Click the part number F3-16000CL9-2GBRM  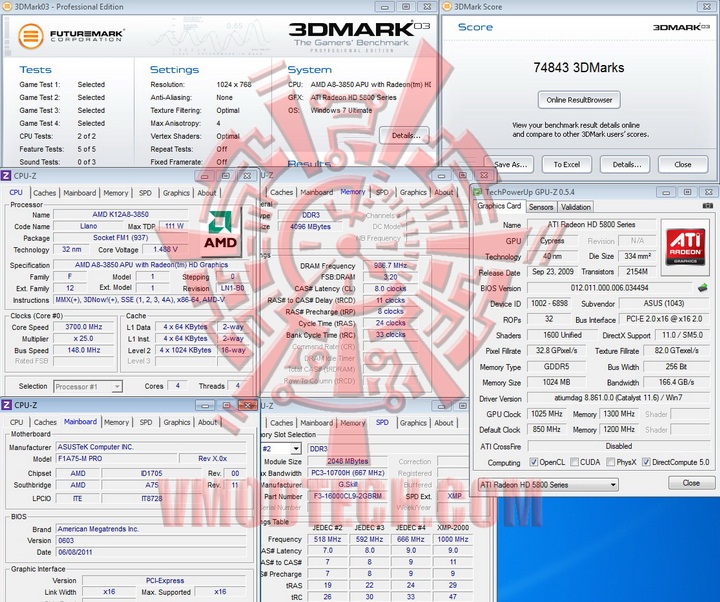348,496
